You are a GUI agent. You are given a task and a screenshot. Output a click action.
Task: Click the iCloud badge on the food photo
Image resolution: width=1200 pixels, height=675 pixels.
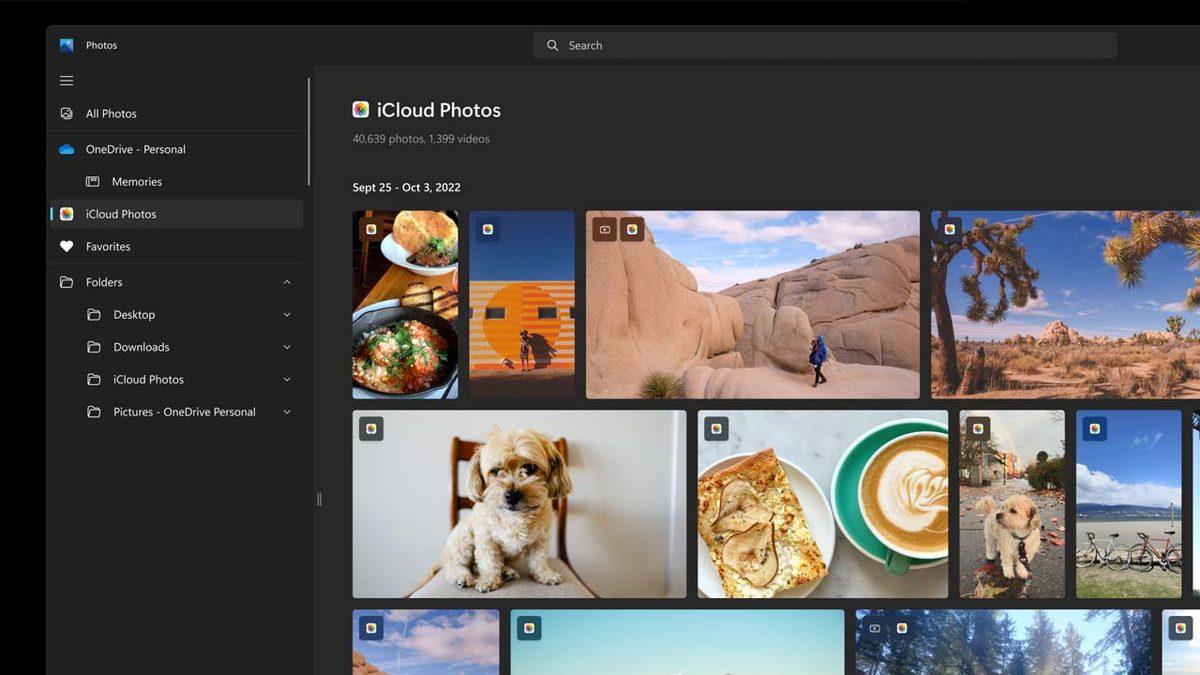(371, 229)
